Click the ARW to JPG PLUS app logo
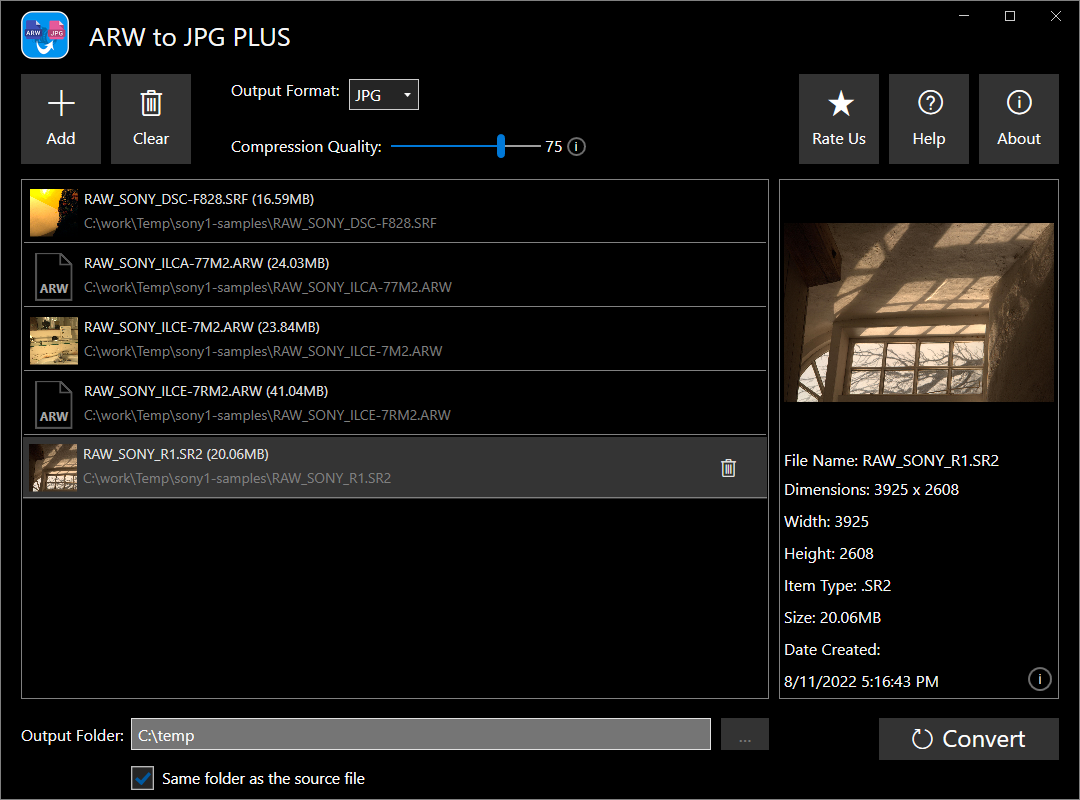1080x800 pixels. point(45,37)
